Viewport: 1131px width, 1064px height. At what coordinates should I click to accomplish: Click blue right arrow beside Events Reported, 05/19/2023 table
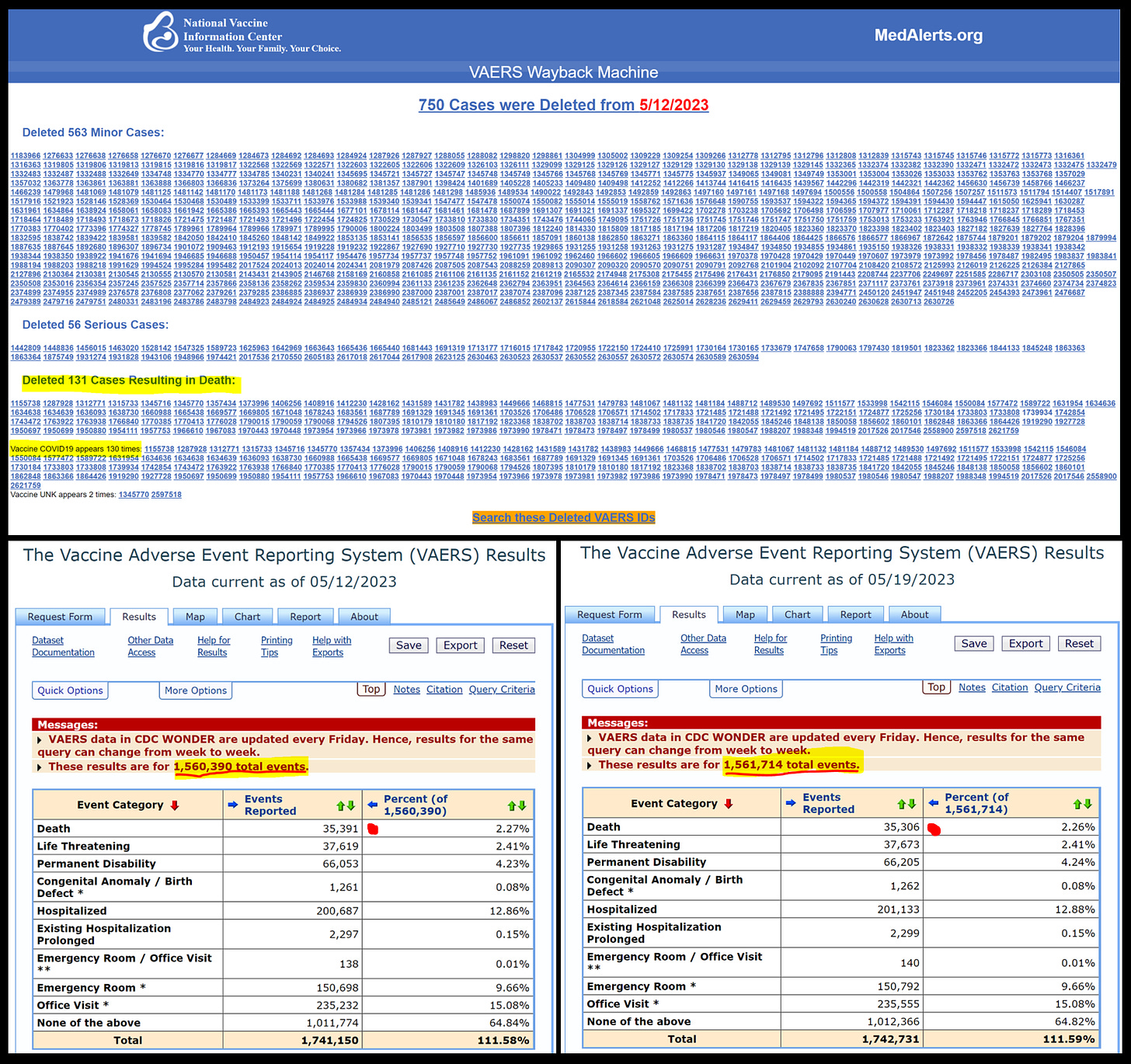pos(791,803)
